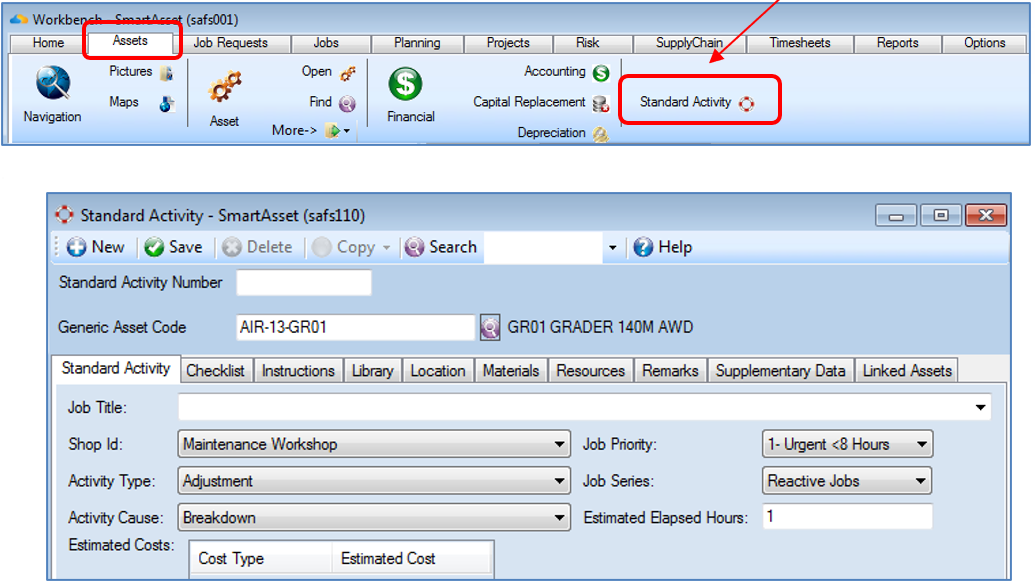
Task: Switch to the Resources tab
Action: tap(591, 371)
